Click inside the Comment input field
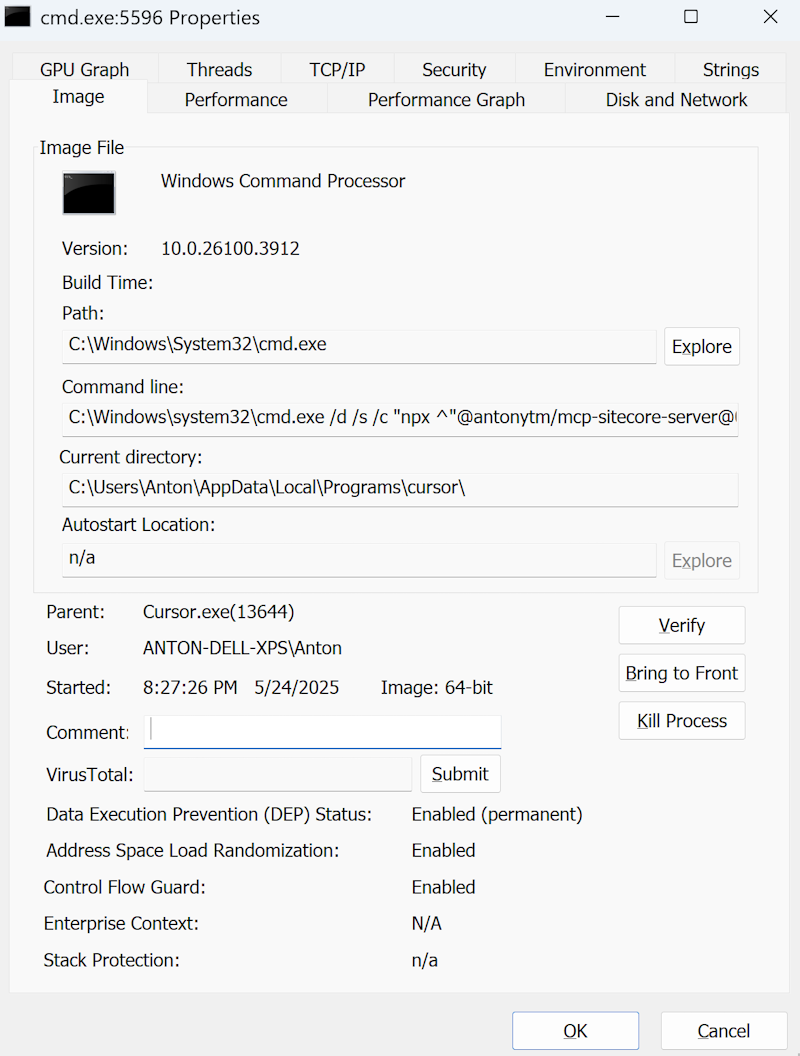 [x=322, y=732]
